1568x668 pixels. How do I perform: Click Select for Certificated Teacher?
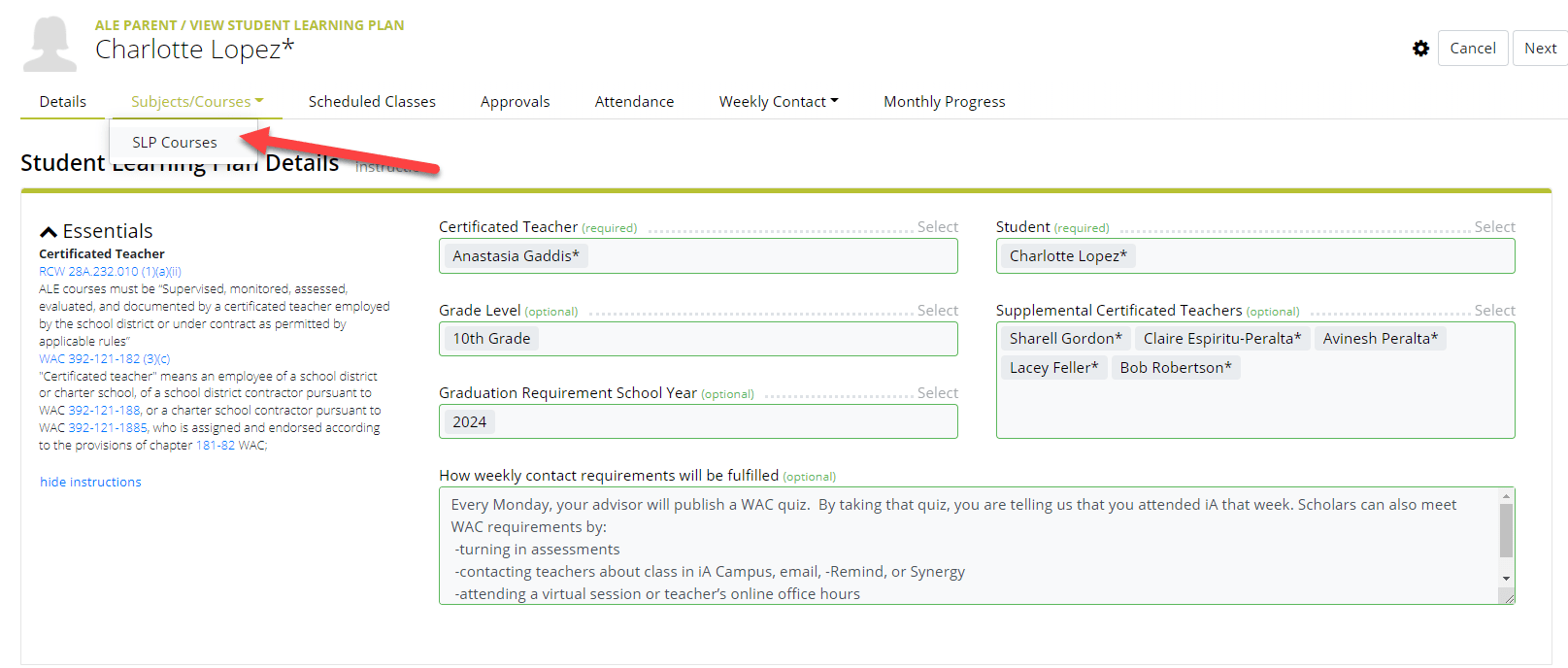[937, 226]
